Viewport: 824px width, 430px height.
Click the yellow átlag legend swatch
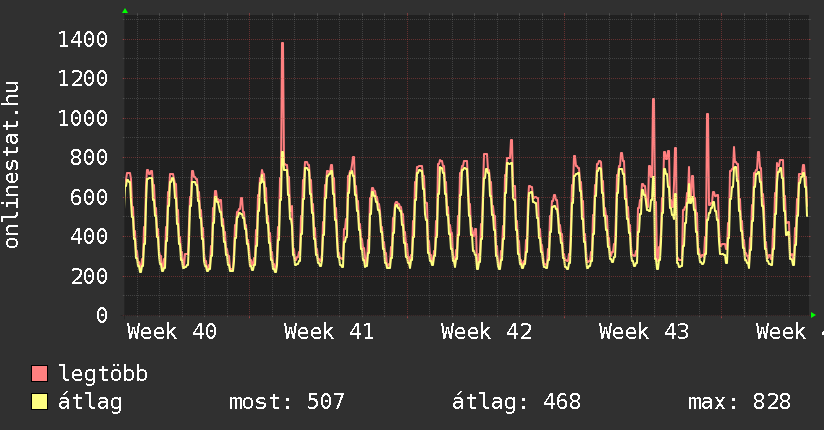tap(40, 402)
